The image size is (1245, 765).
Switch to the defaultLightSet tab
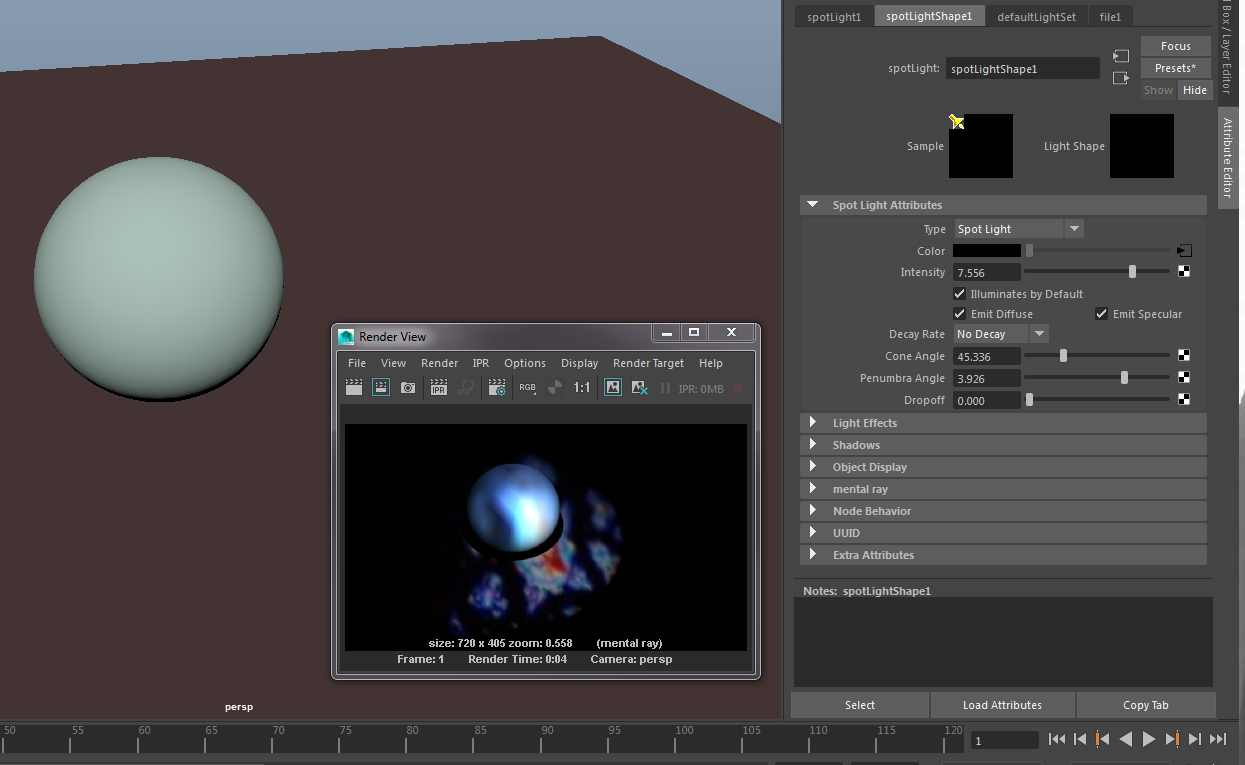click(1036, 17)
